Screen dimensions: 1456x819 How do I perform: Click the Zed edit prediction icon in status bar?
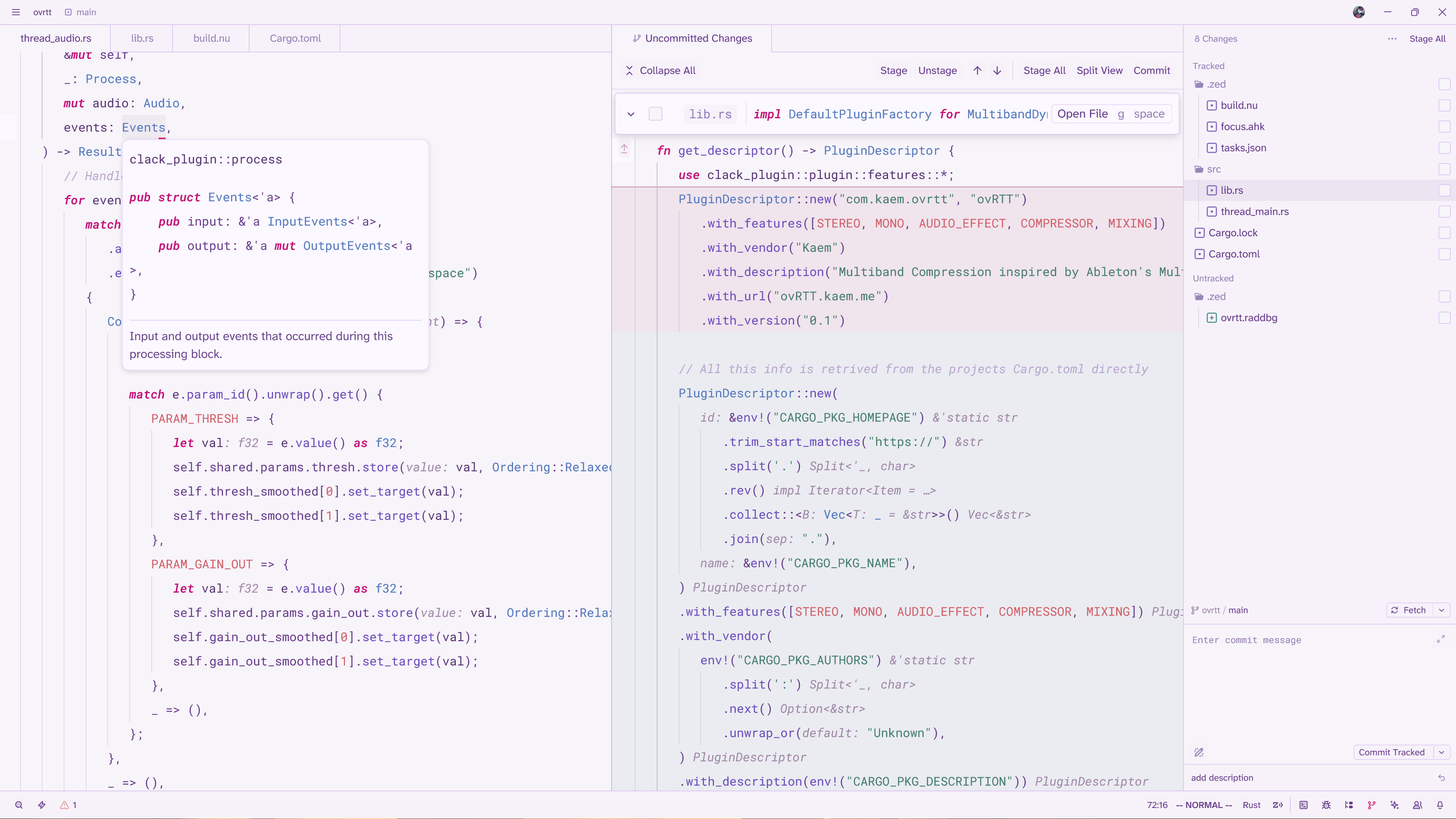coord(1278,805)
